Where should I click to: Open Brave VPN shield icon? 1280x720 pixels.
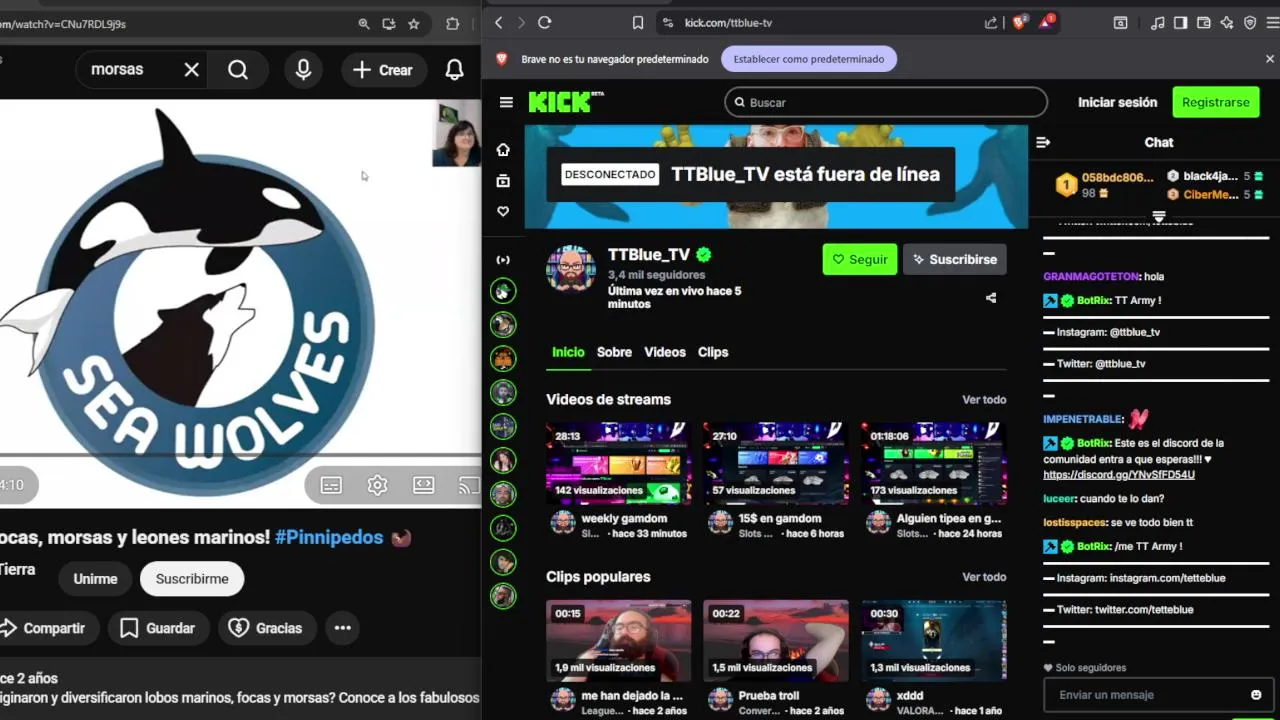1250,22
